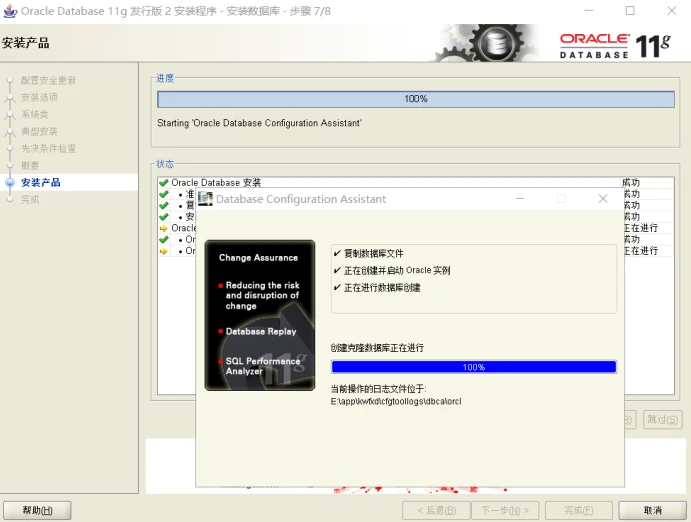This screenshot has height=522, width=691.
Task: Click the Change Assurance promo image
Action: (x=260, y=315)
